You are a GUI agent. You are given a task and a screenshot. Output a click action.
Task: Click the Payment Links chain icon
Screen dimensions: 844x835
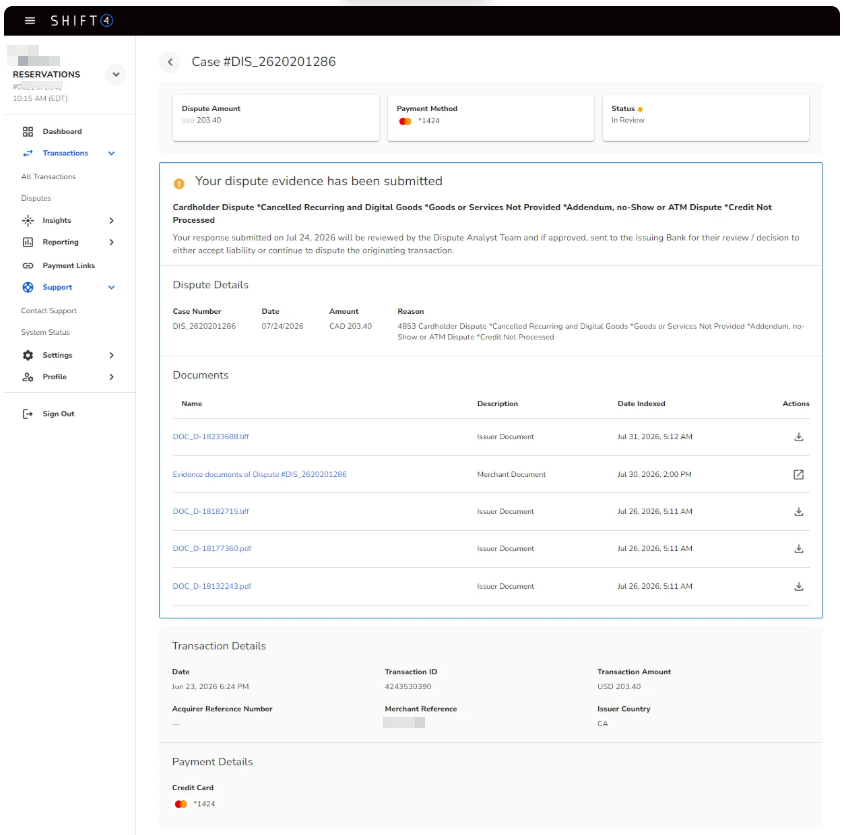pos(28,265)
